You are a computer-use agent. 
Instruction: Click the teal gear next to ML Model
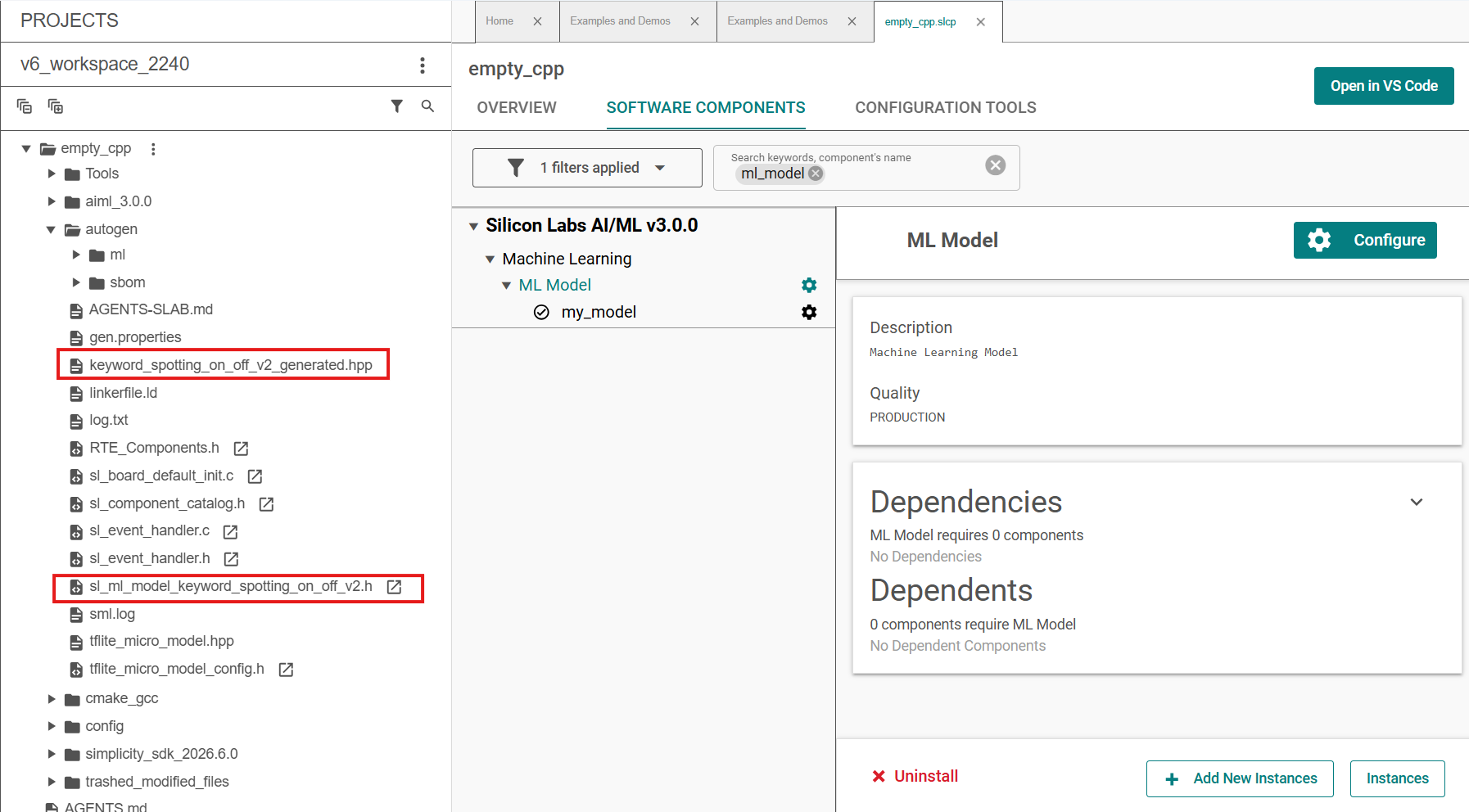[x=809, y=285]
